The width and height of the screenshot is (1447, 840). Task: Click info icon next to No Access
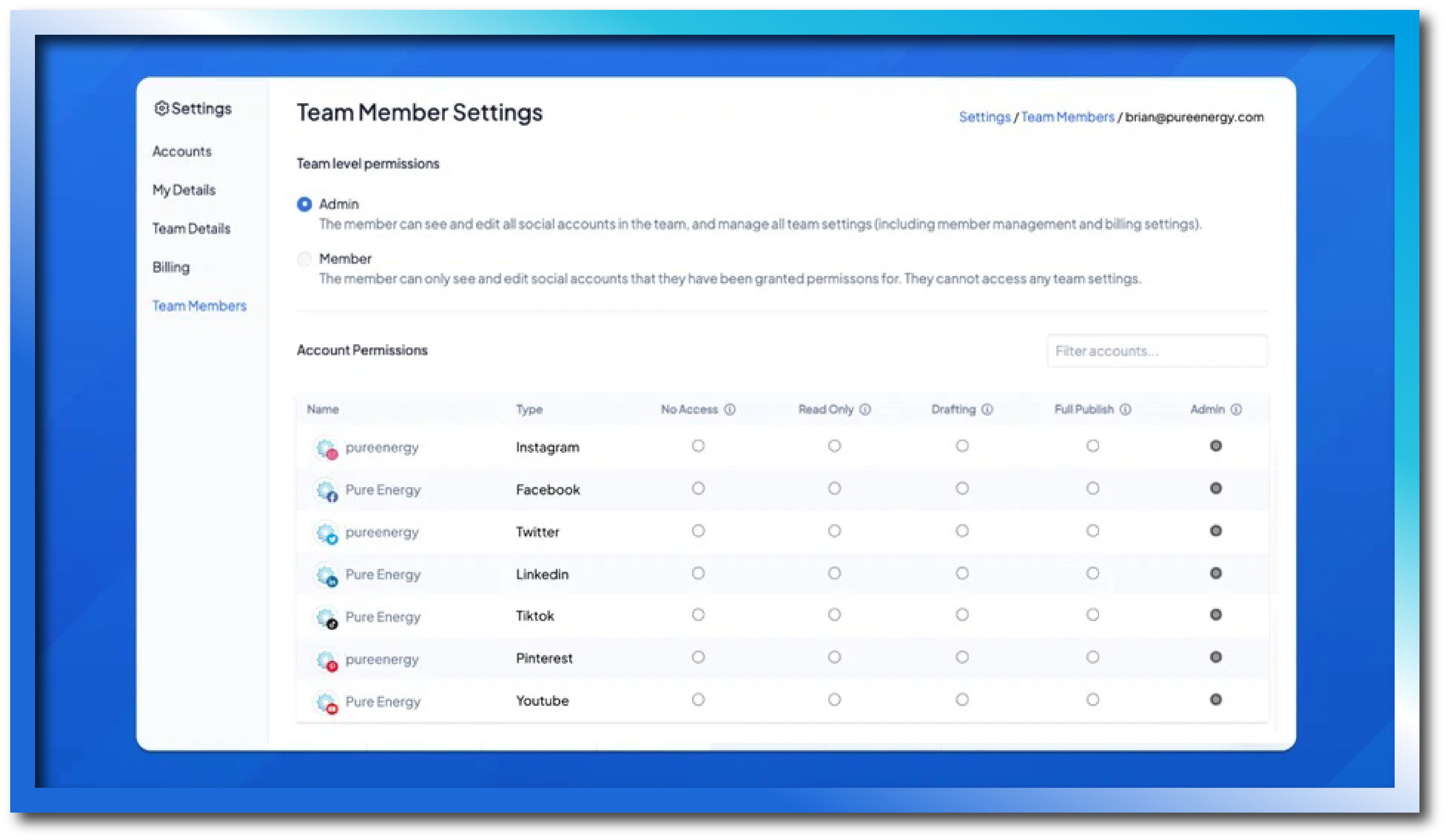(729, 409)
